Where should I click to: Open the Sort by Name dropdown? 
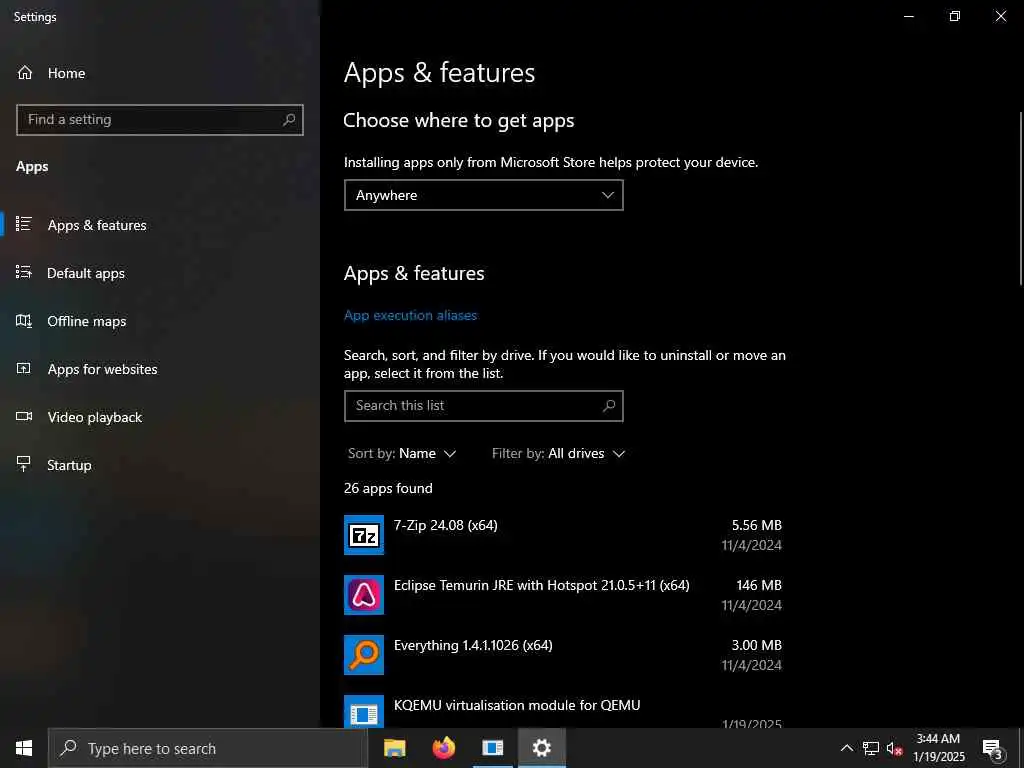pos(402,453)
